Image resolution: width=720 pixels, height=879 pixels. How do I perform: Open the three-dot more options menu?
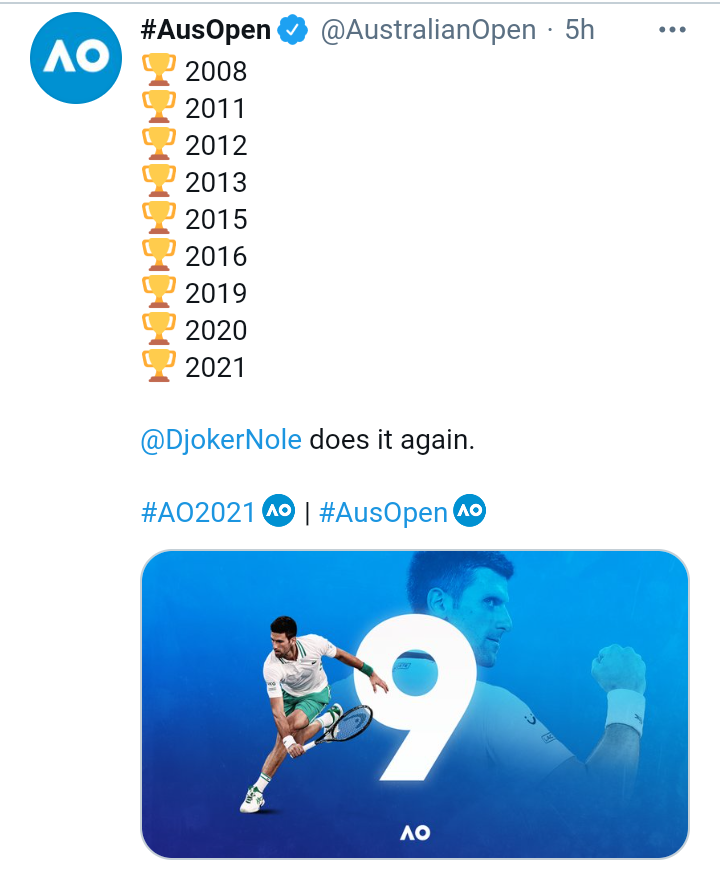tap(673, 30)
